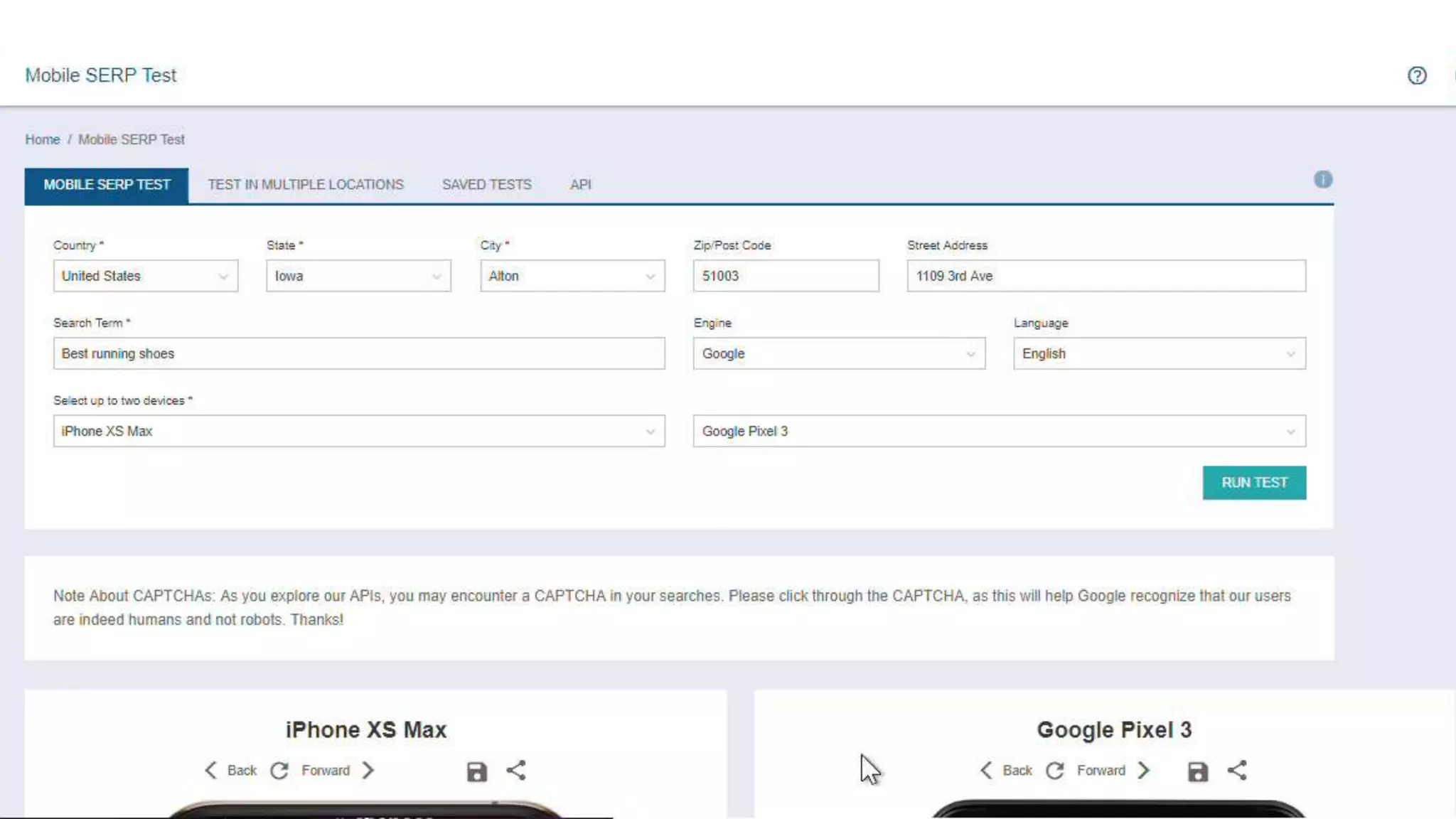Save the Google Pixel 3 result
Screen dimensions: 1456x819
pos(1197,771)
